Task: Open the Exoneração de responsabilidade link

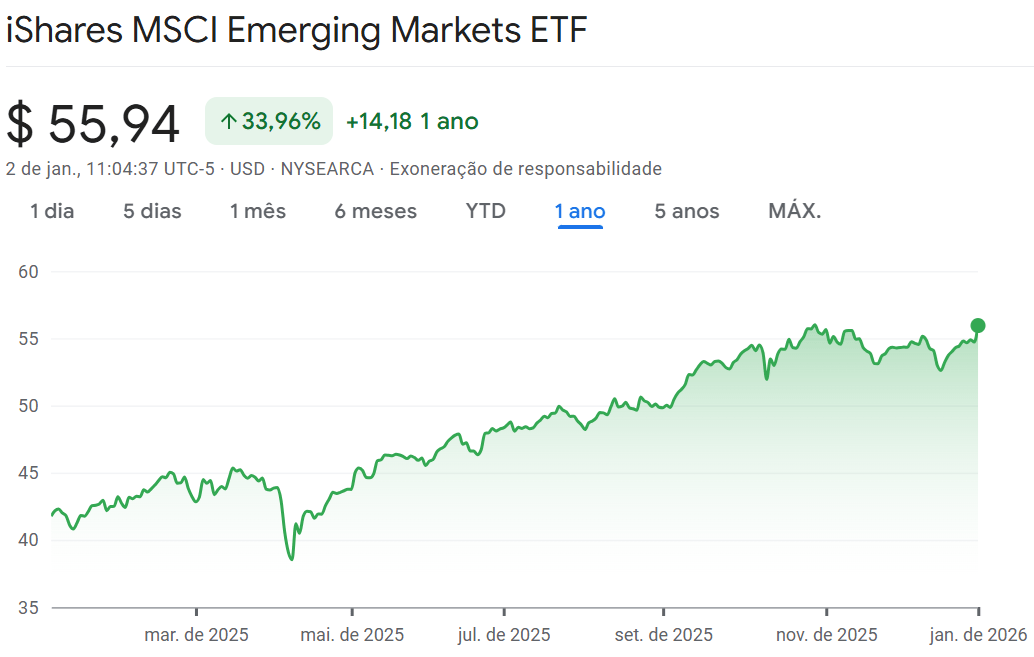Action: tap(525, 169)
